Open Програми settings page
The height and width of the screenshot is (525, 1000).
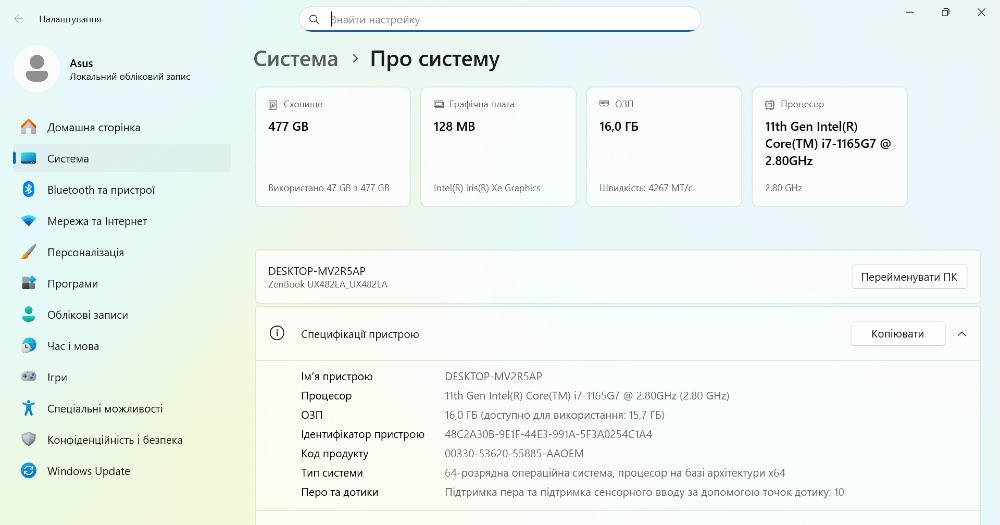[x=122, y=283]
